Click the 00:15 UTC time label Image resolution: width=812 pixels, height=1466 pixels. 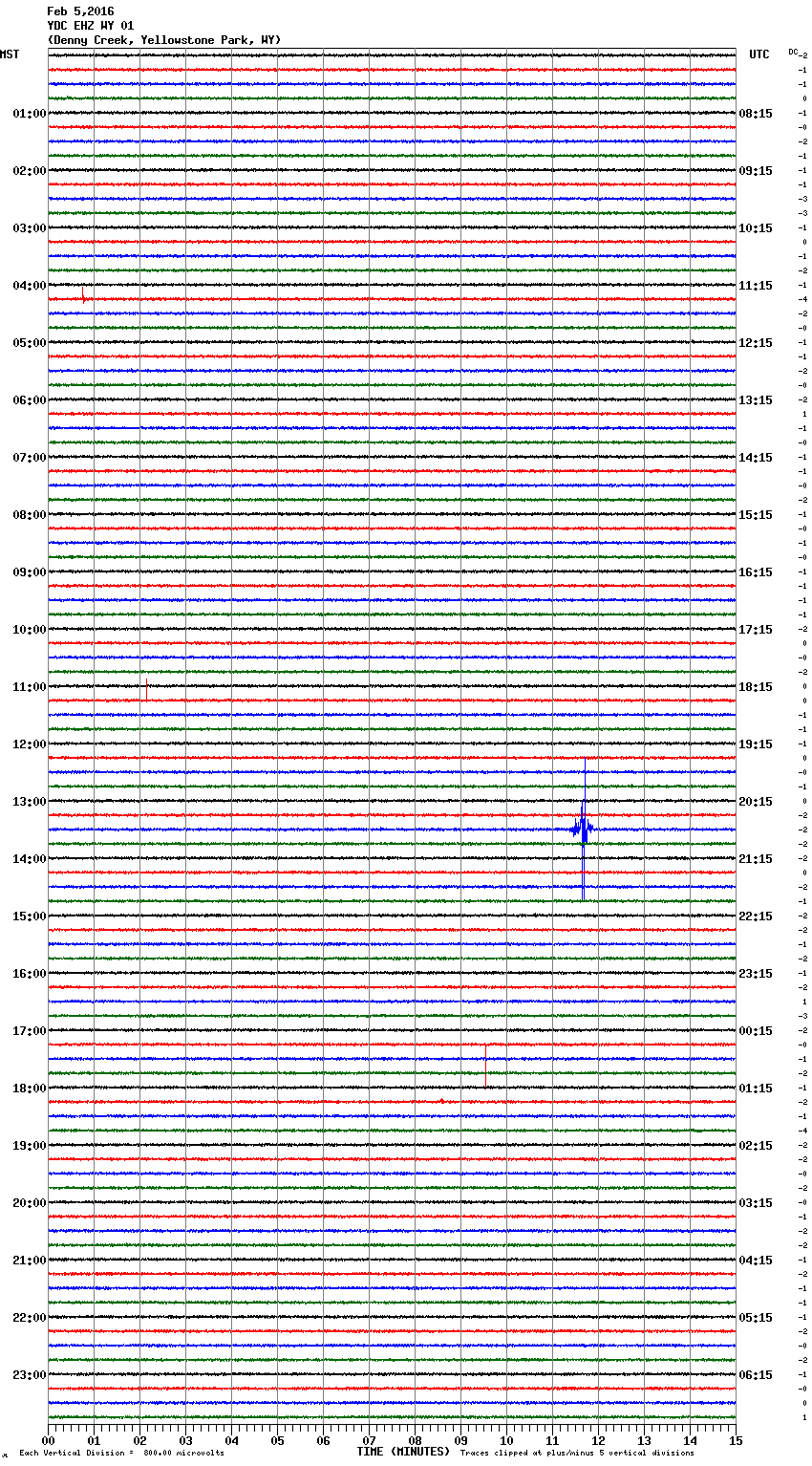[756, 1031]
